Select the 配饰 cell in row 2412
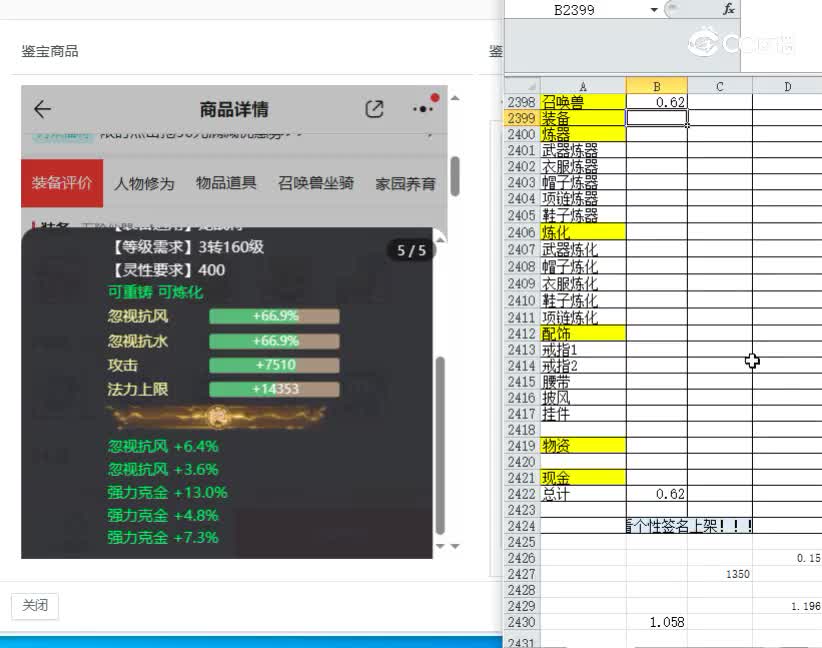The height and width of the screenshot is (648, 822). pos(583,333)
